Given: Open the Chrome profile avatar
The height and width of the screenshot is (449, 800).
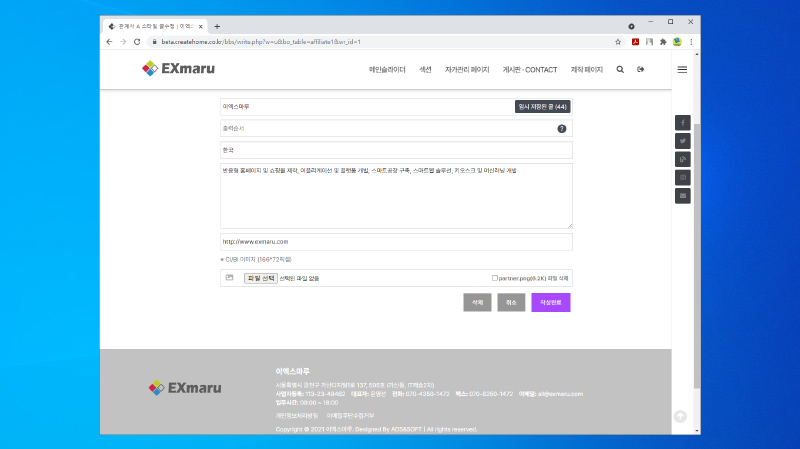Looking at the screenshot, I should coord(677,42).
